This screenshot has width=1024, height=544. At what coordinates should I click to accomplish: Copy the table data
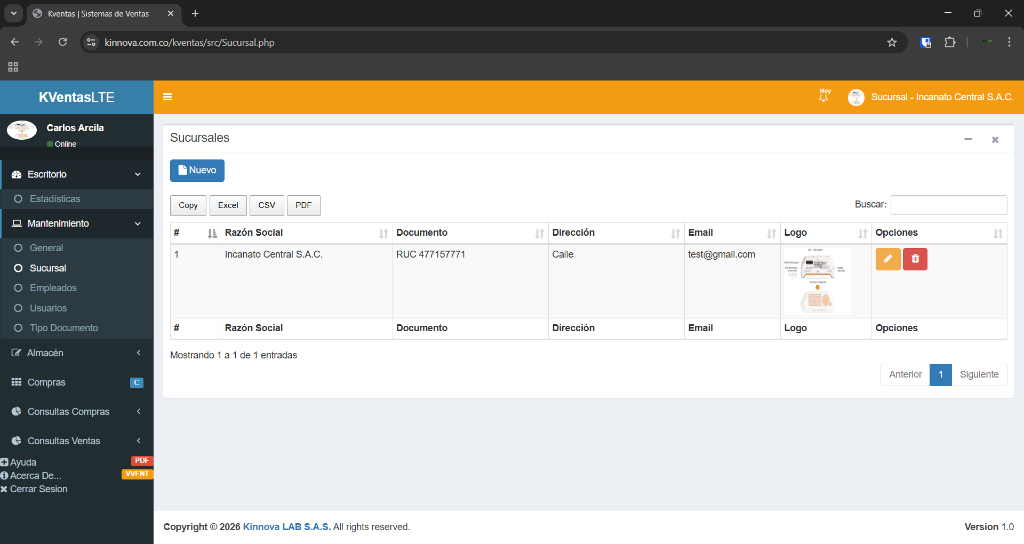click(188, 205)
